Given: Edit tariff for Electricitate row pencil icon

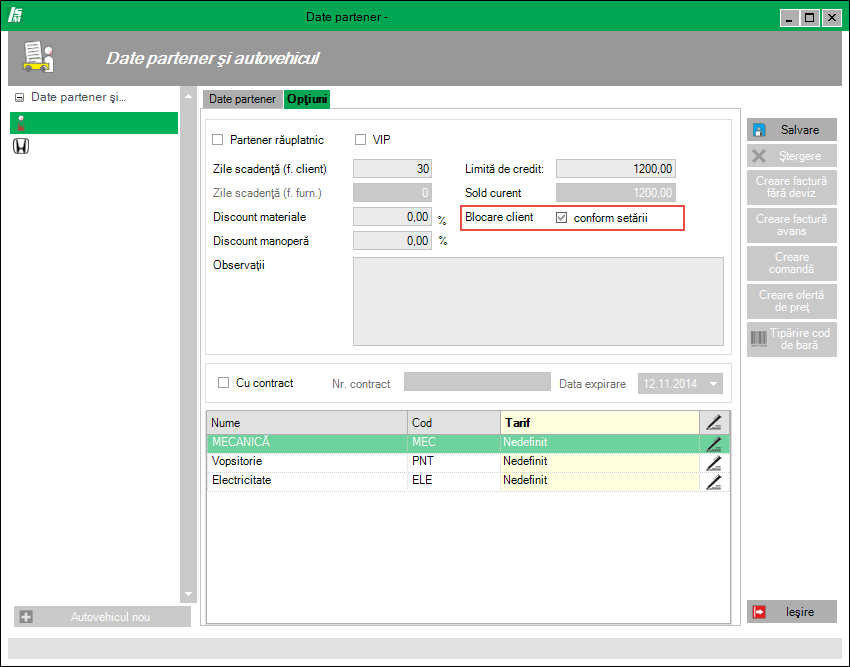Looking at the screenshot, I should coord(714,482).
